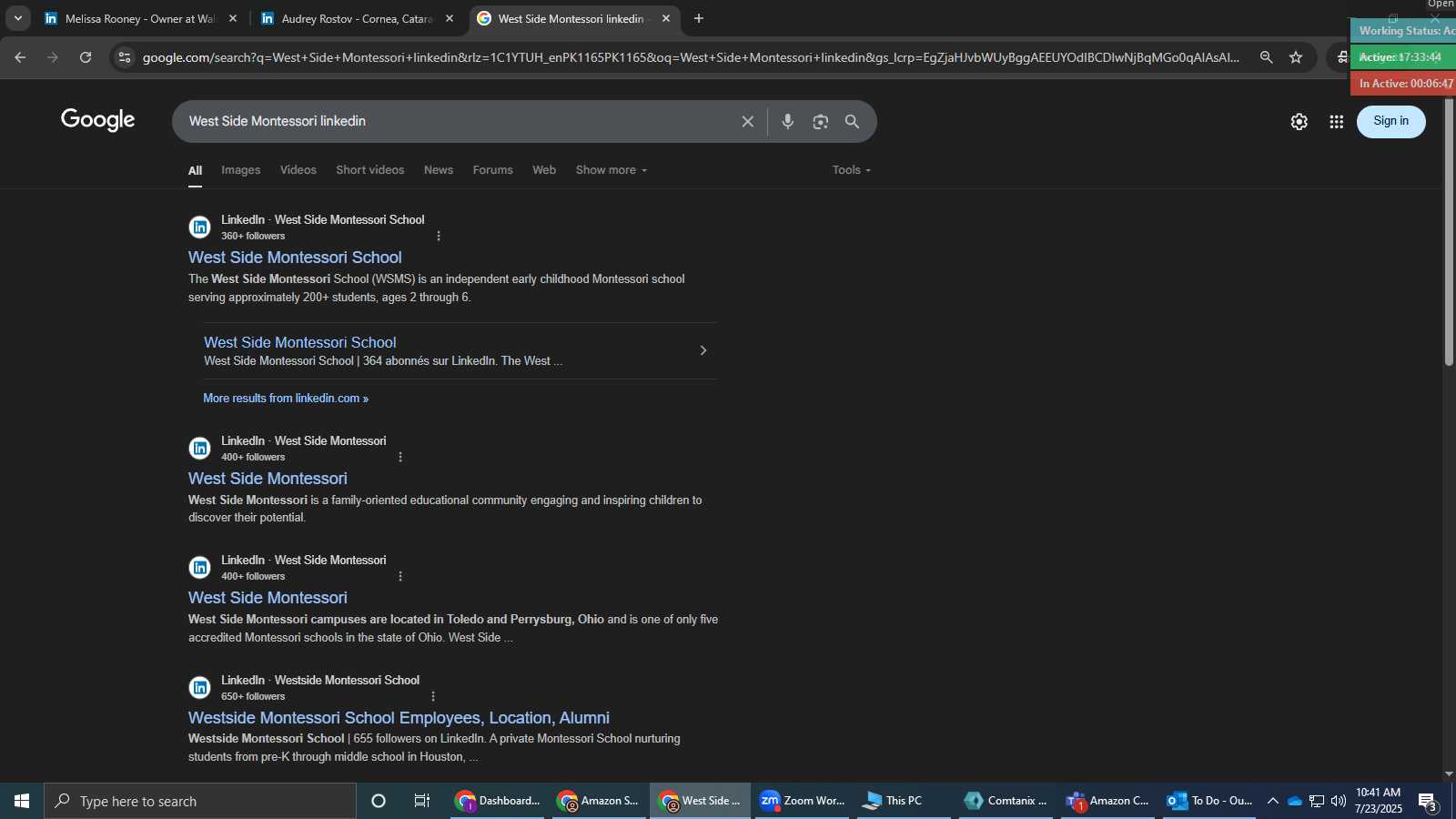This screenshot has width=1456, height=819.
Task: Click the Windows taskbar search box
Action: coord(200,801)
